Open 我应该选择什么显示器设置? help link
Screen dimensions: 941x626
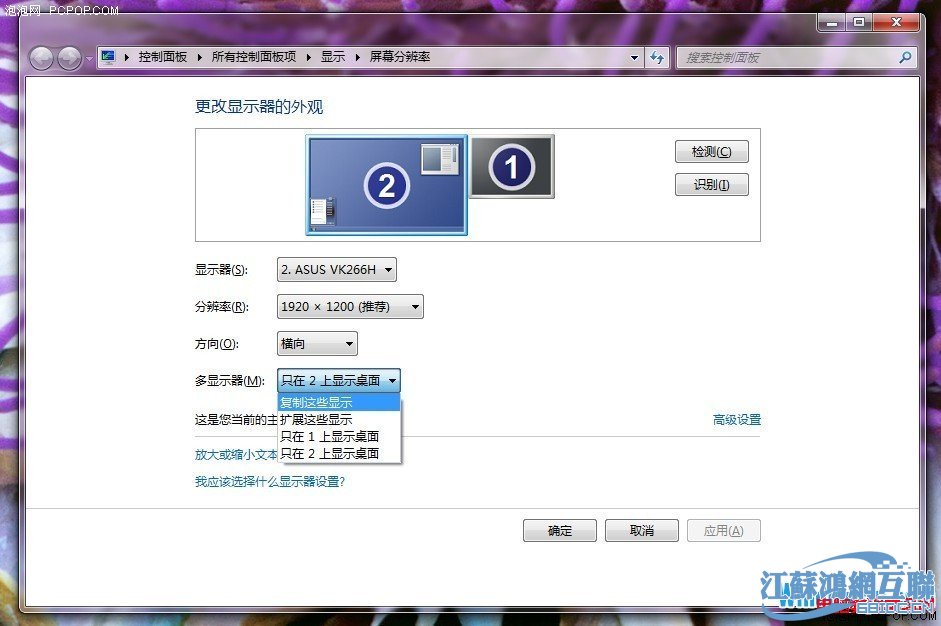point(269,481)
